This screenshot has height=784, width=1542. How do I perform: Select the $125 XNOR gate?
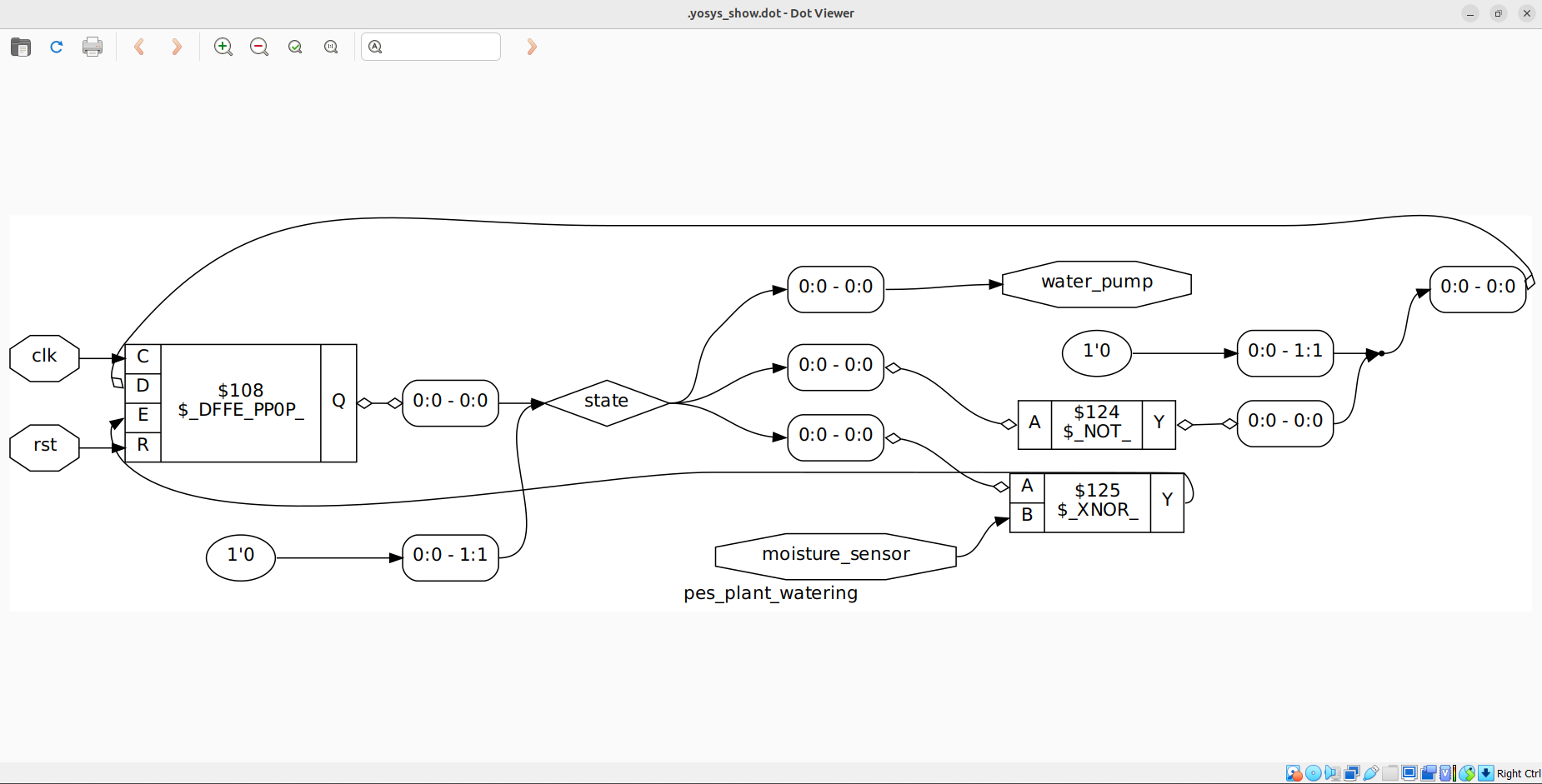(1097, 501)
